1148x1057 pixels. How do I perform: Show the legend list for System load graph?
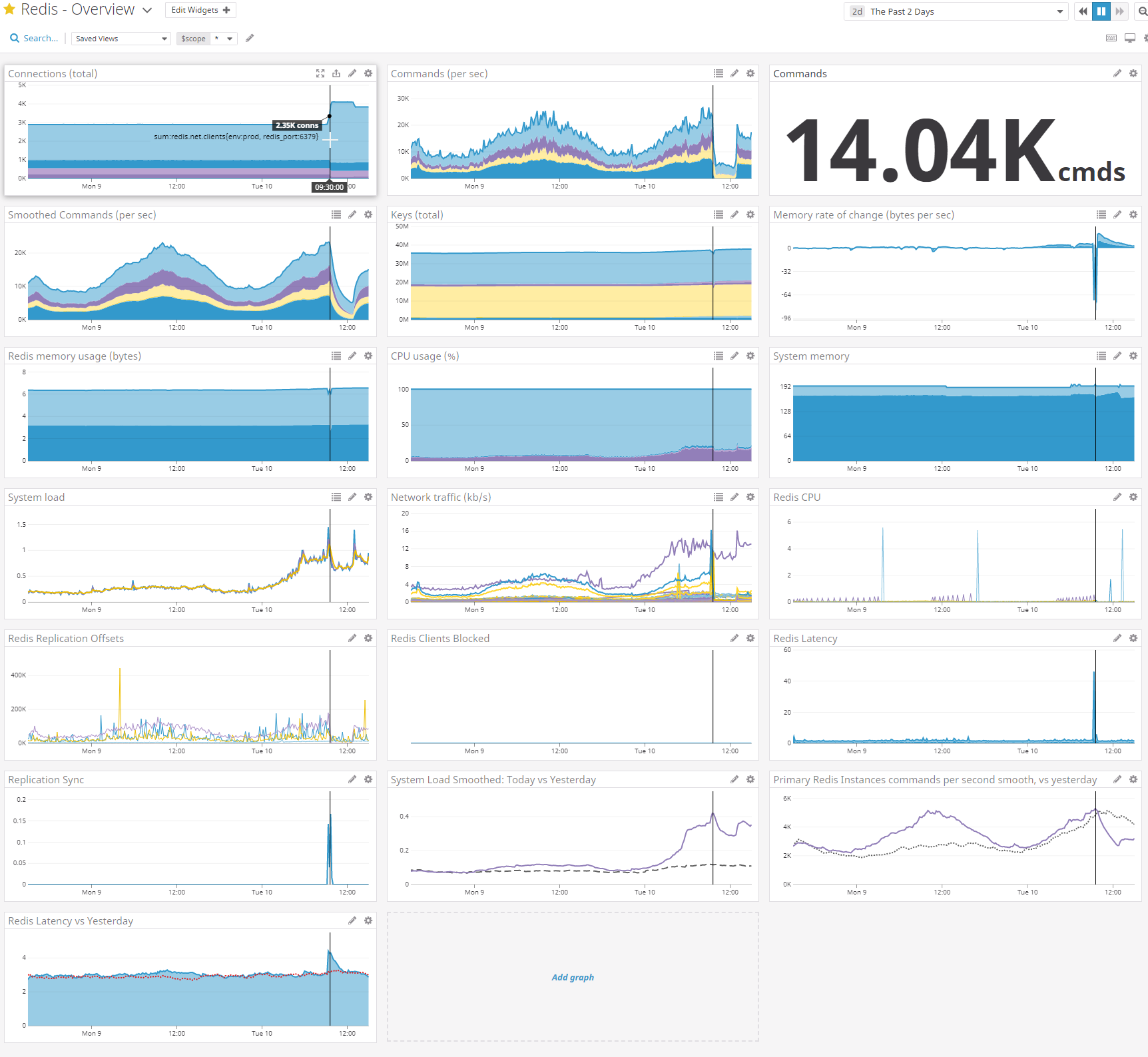pos(336,498)
